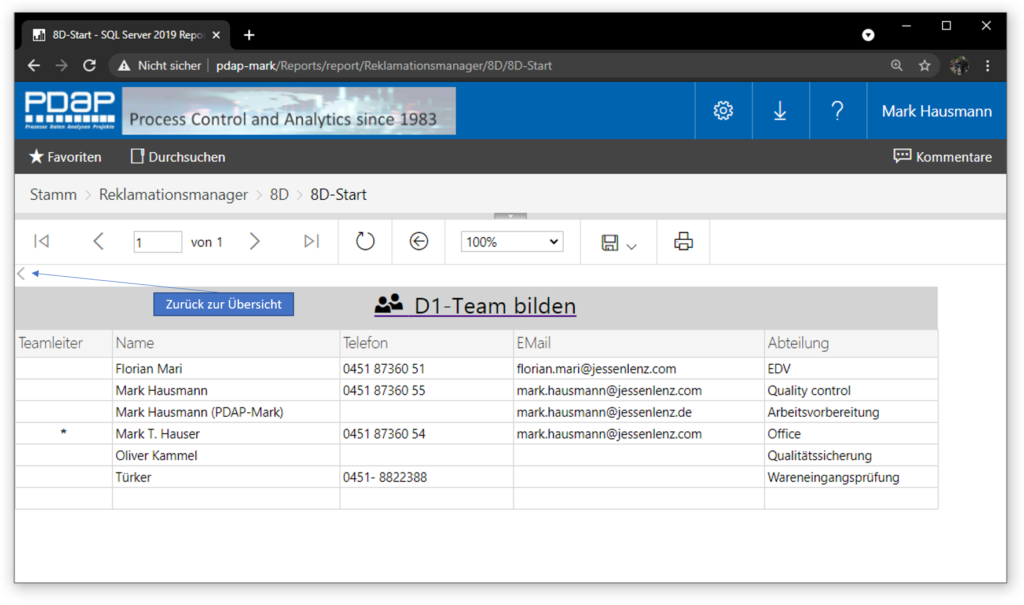Reload the browser page
The width and height of the screenshot is (1024, 605).
pos(89,65)
